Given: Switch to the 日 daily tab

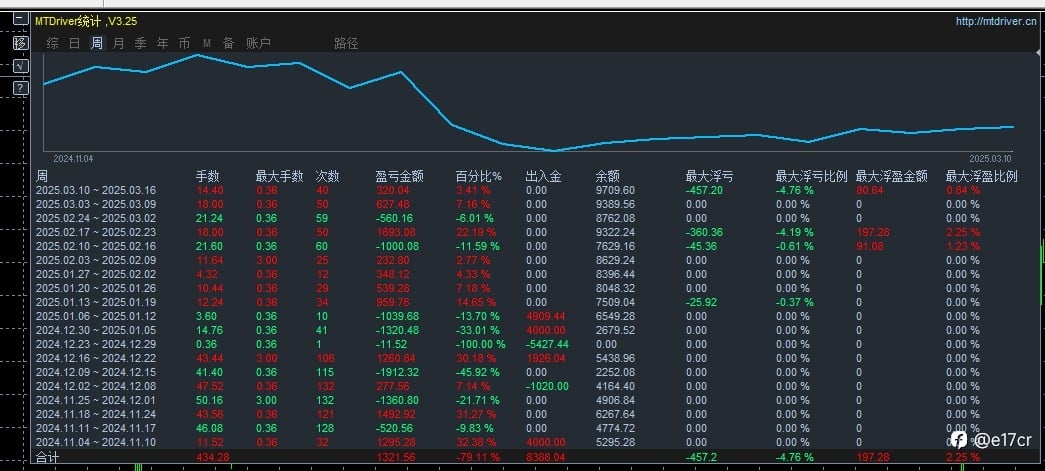Looking at the screenshot, I should 75,43.
